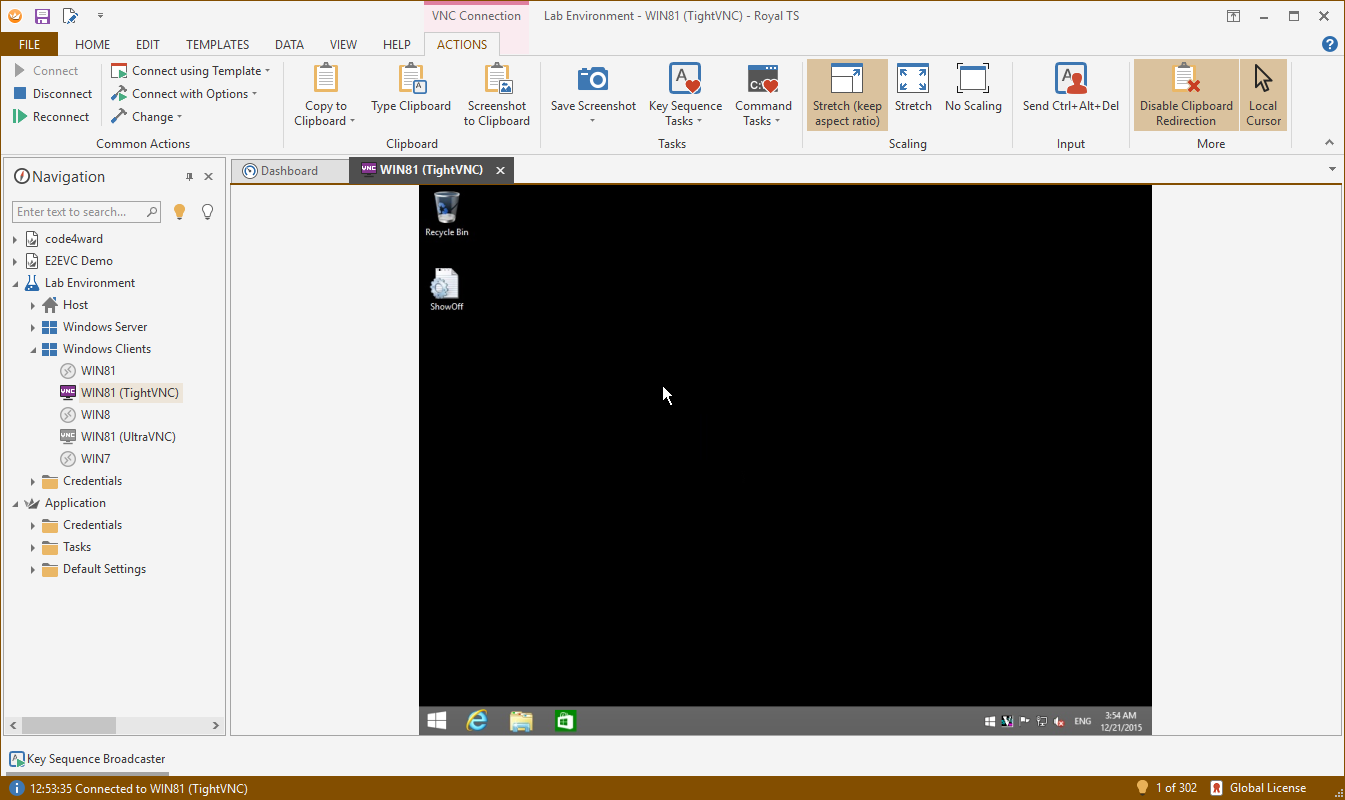The width and height of the screenshot is (1345, 800).
Task: Open Connect using Template dropdown
Action: tap(196, 71)
